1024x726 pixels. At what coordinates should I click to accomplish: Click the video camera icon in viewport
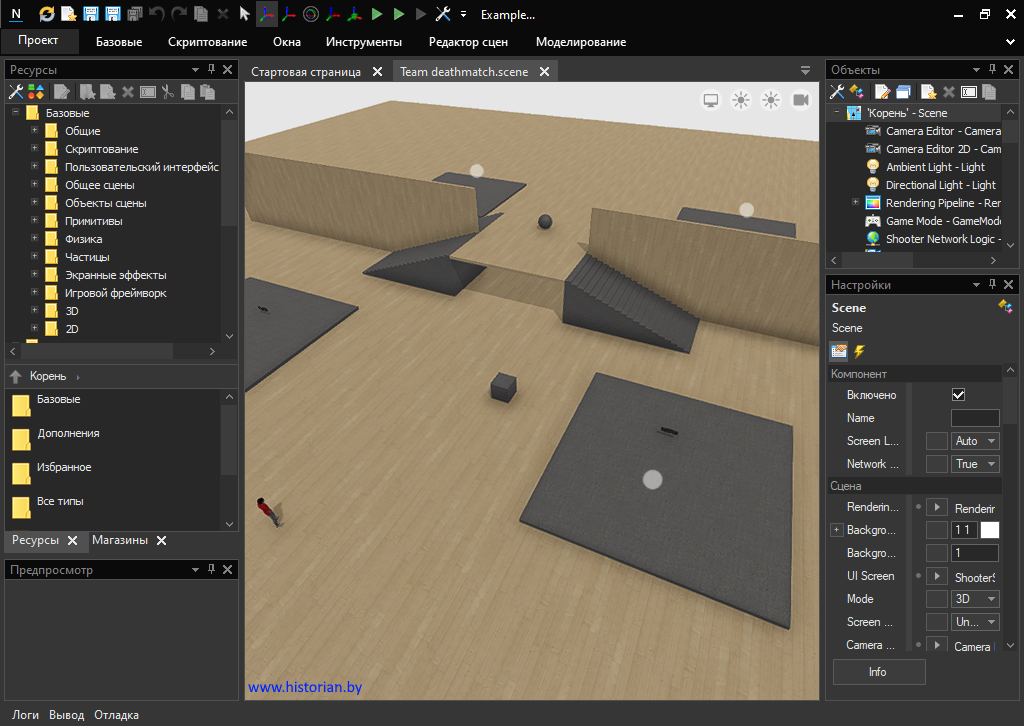(x=801, y=100)
